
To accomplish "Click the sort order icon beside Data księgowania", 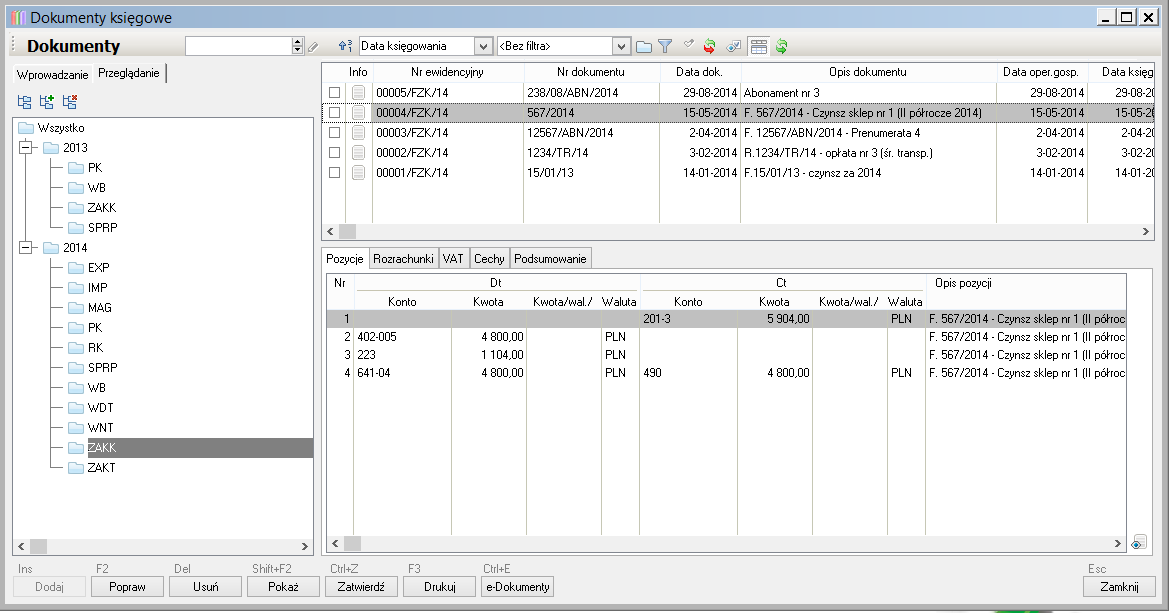I will [x=345, y=46].
